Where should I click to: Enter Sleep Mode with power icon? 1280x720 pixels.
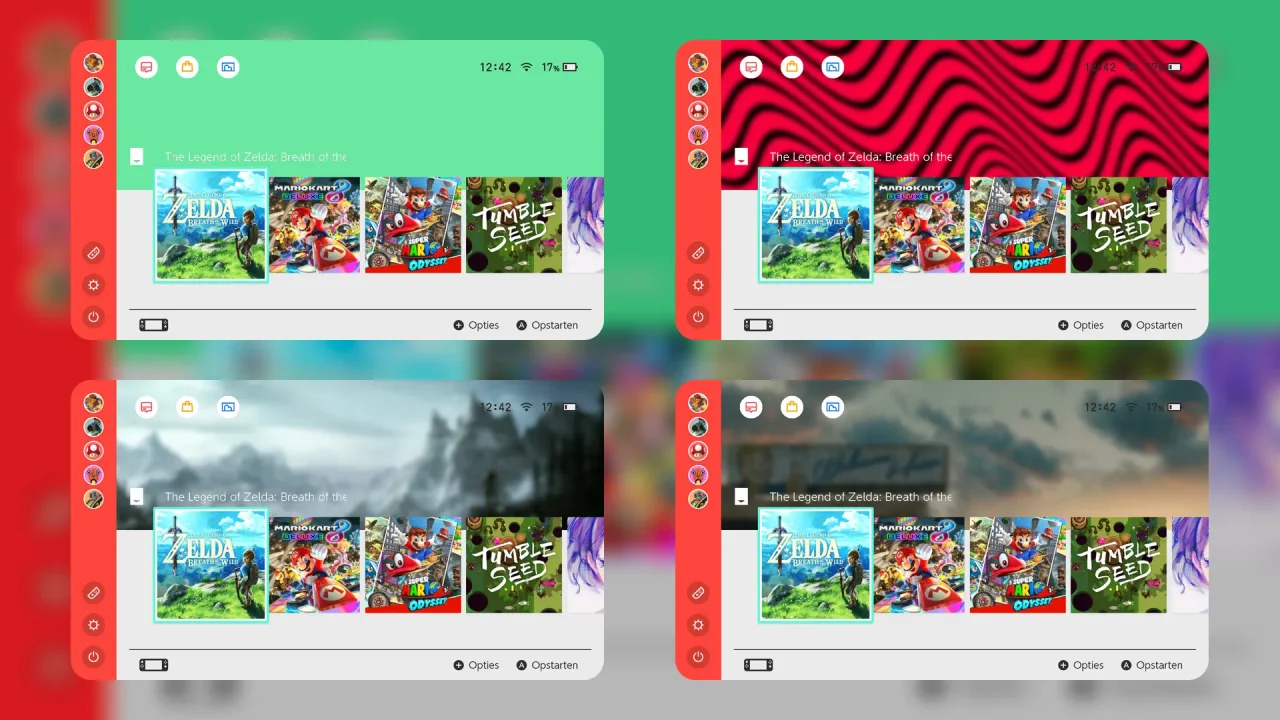(x=93, y=317)
